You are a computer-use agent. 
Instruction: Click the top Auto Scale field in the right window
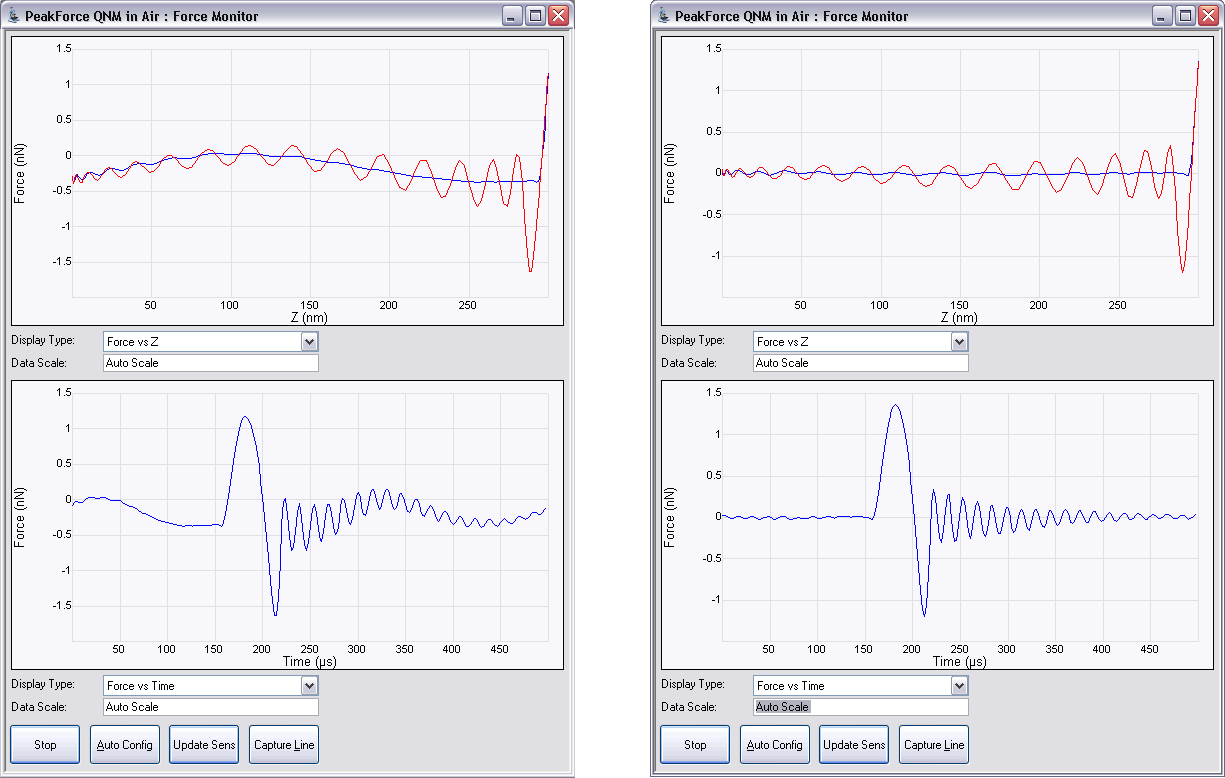pyautogui.click(x=860, y=363)
